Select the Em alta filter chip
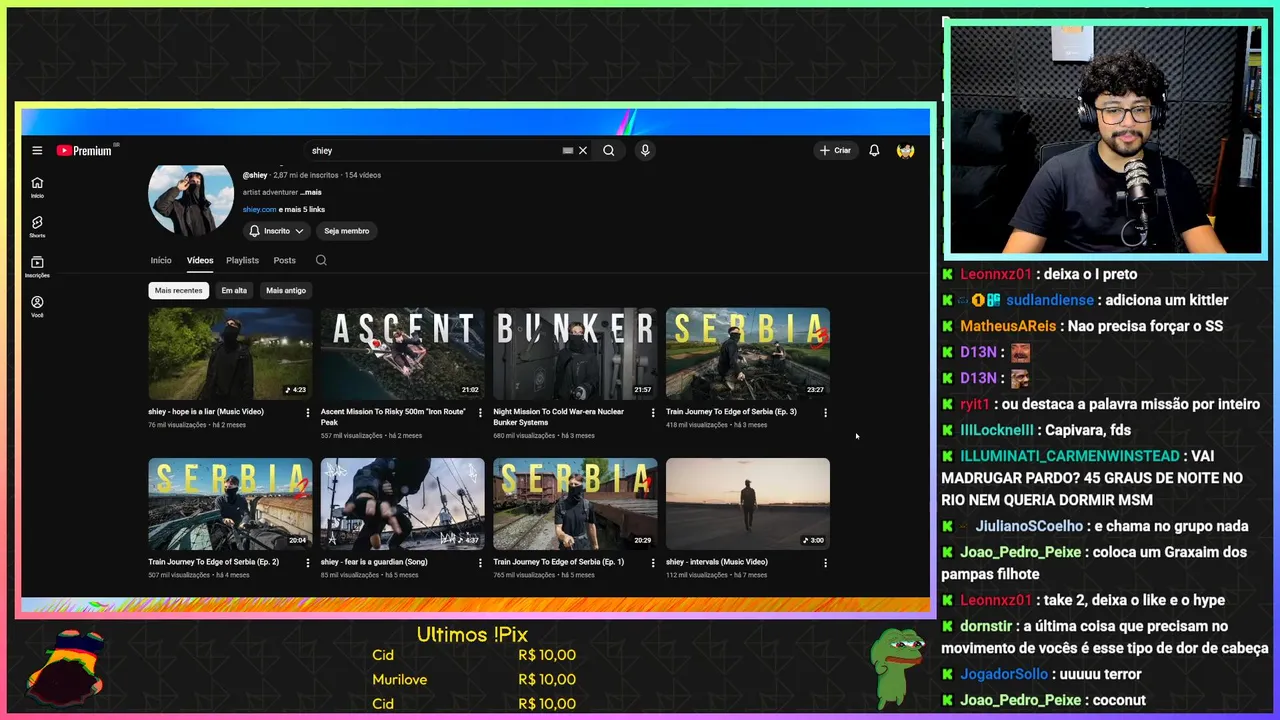 coord(234,290)
